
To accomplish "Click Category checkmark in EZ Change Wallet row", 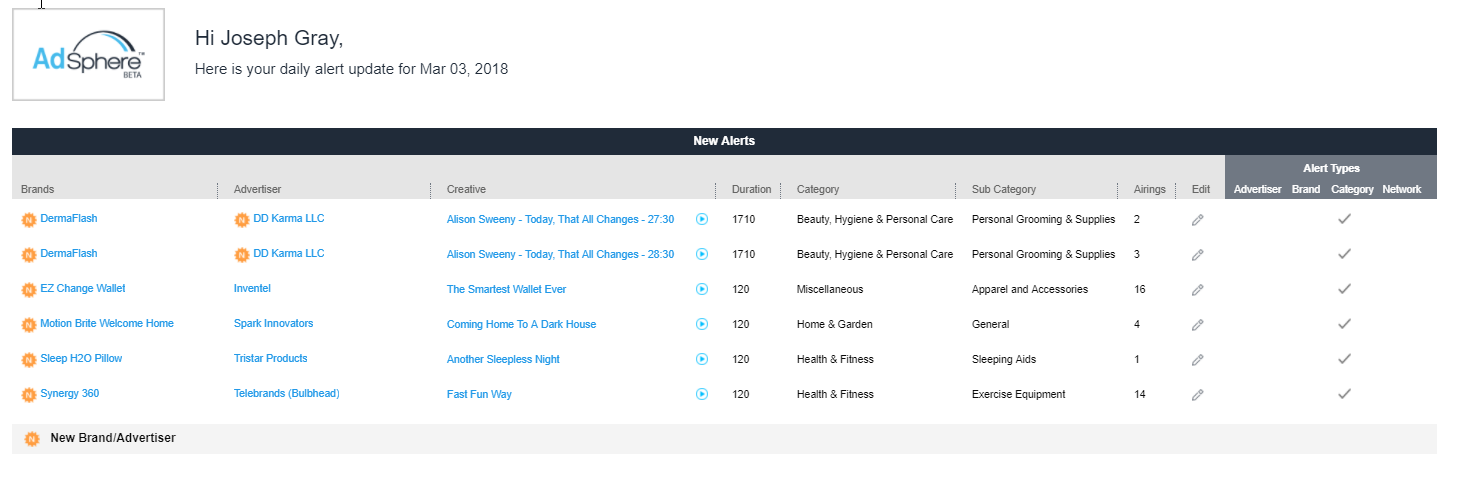I will (1345, 289).
